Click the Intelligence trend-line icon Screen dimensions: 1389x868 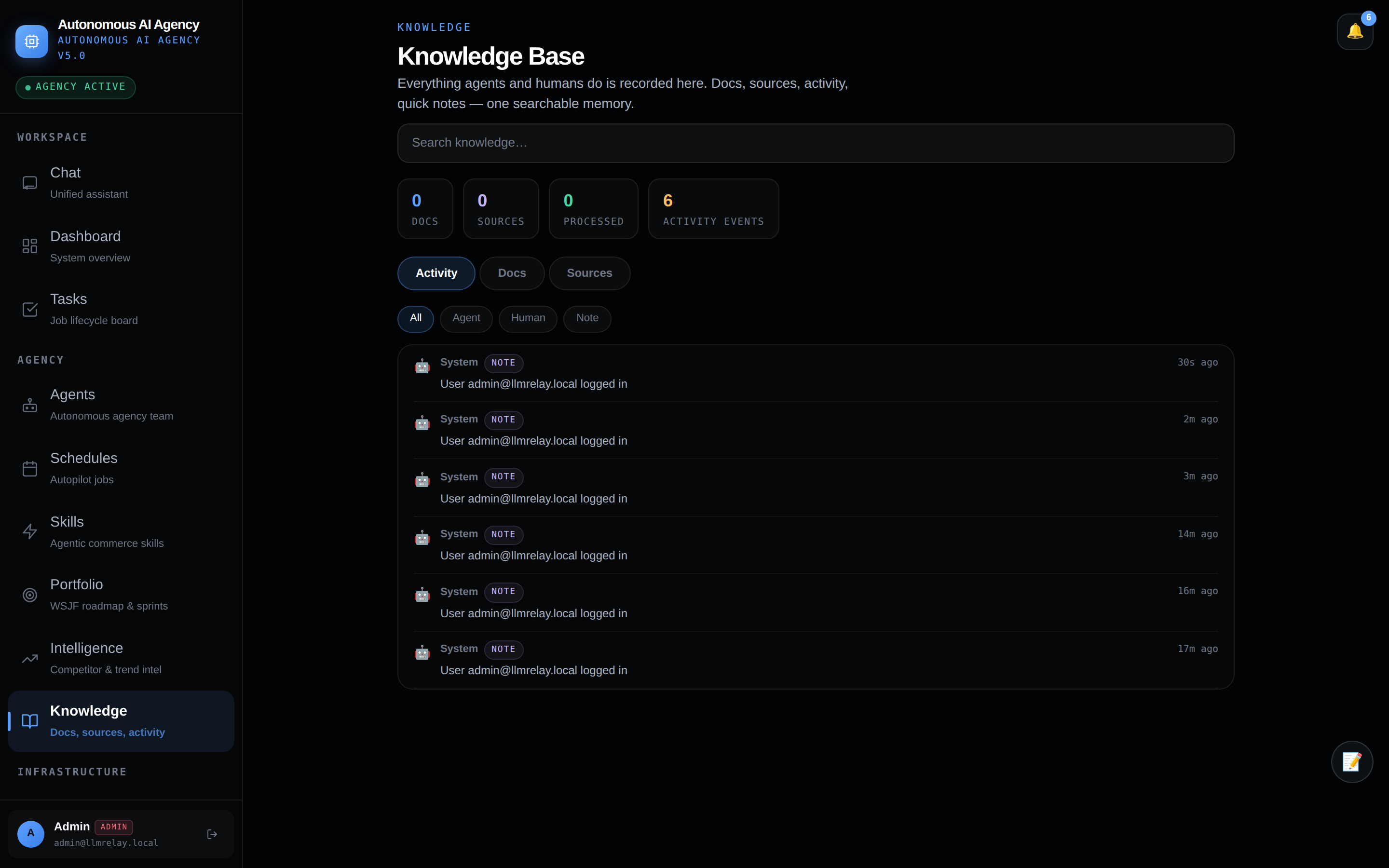(30, 658)
